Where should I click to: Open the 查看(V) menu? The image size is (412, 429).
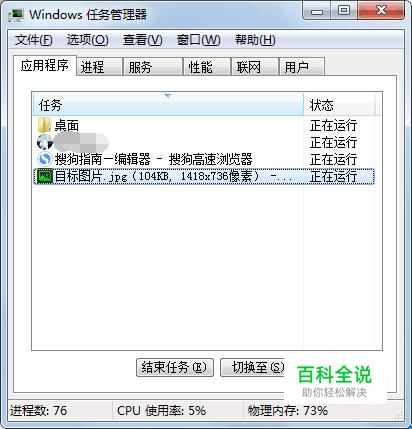click(x=143, y=40)
